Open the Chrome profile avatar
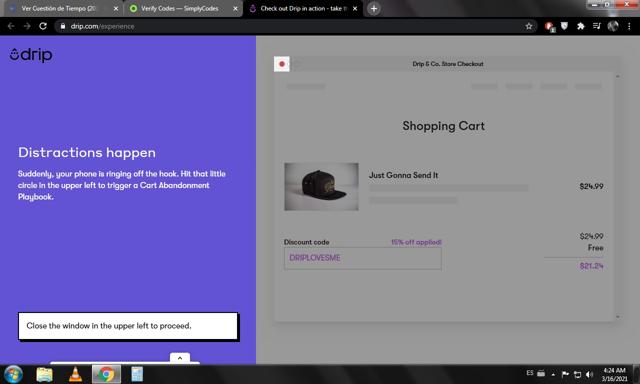The height and width of the screenshot is (384, 640). point(613,26)
